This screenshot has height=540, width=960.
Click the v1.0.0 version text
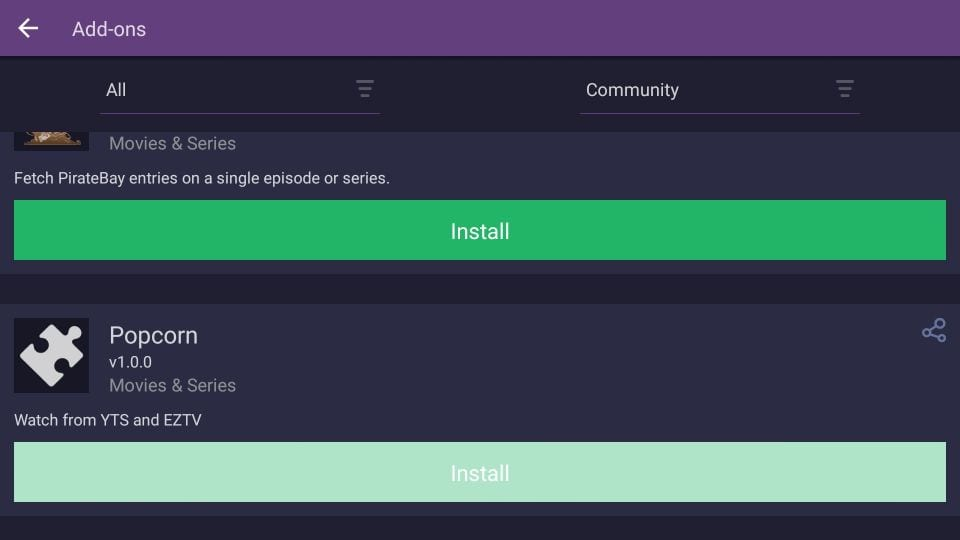tap(130, 362)
